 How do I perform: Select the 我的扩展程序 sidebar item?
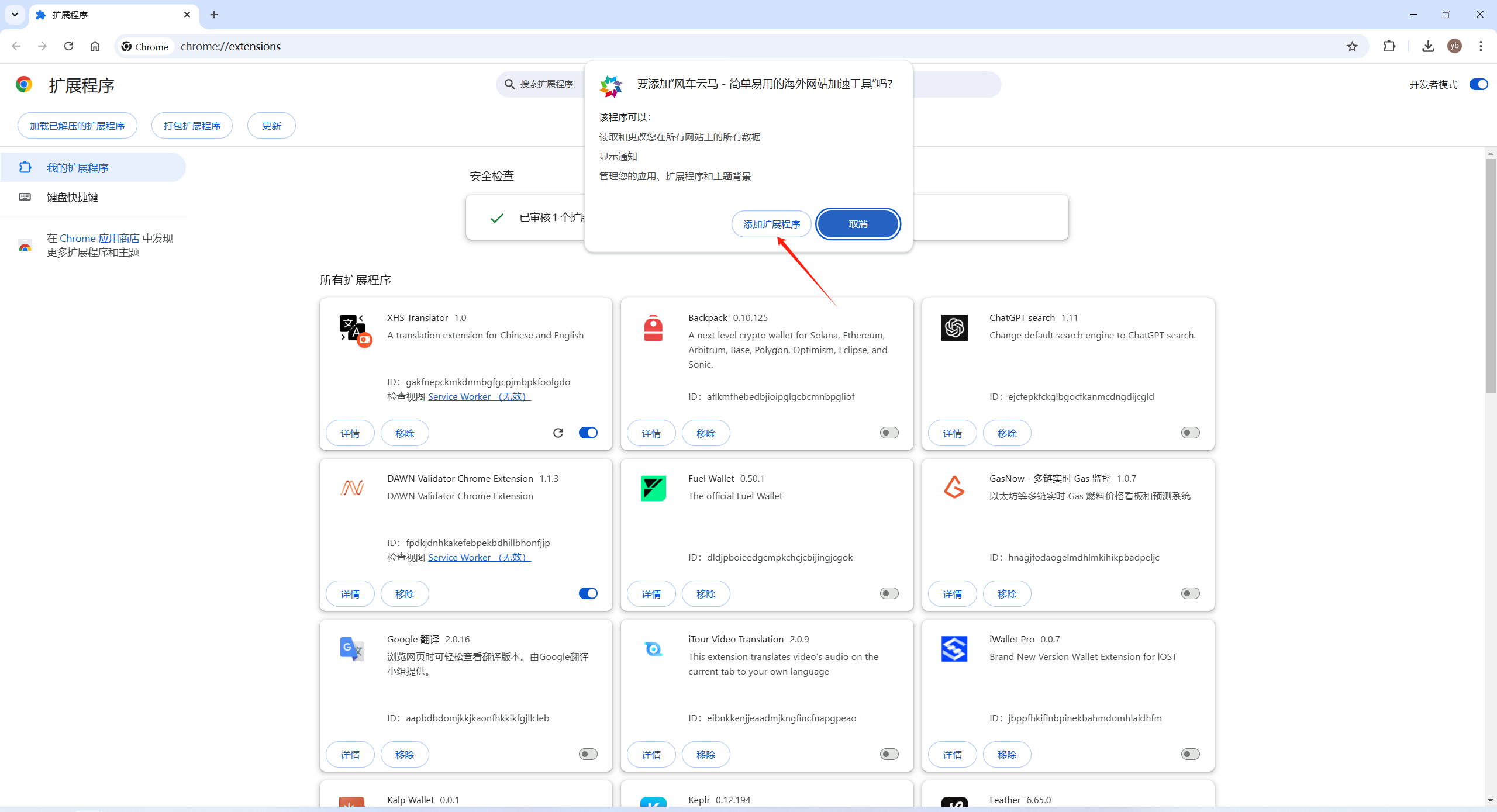tap(77, 168)
